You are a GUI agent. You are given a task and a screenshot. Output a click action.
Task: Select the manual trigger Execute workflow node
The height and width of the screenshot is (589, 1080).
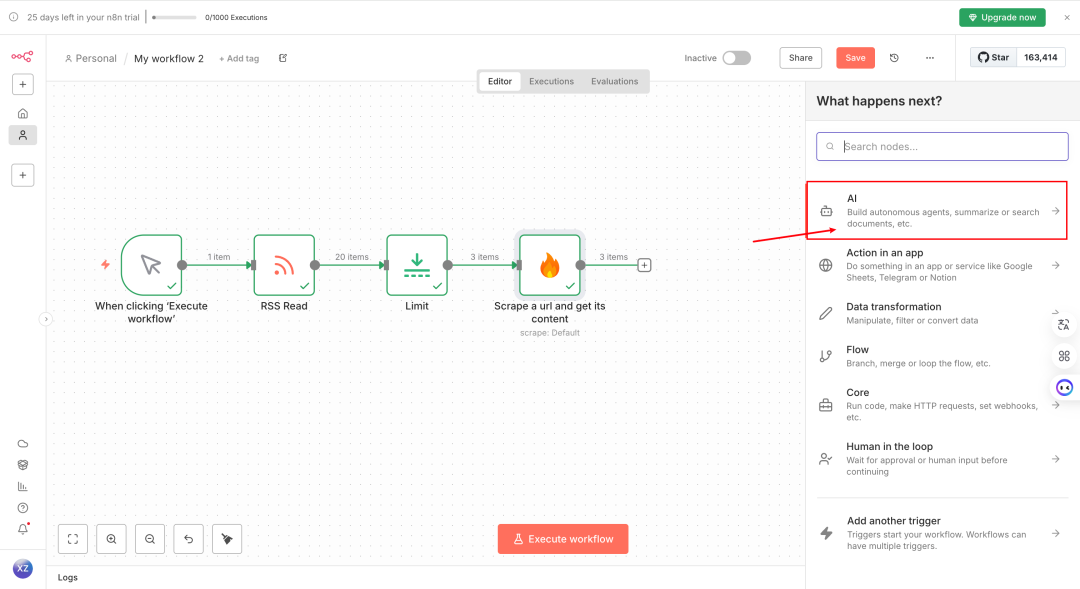click(152, 265)
